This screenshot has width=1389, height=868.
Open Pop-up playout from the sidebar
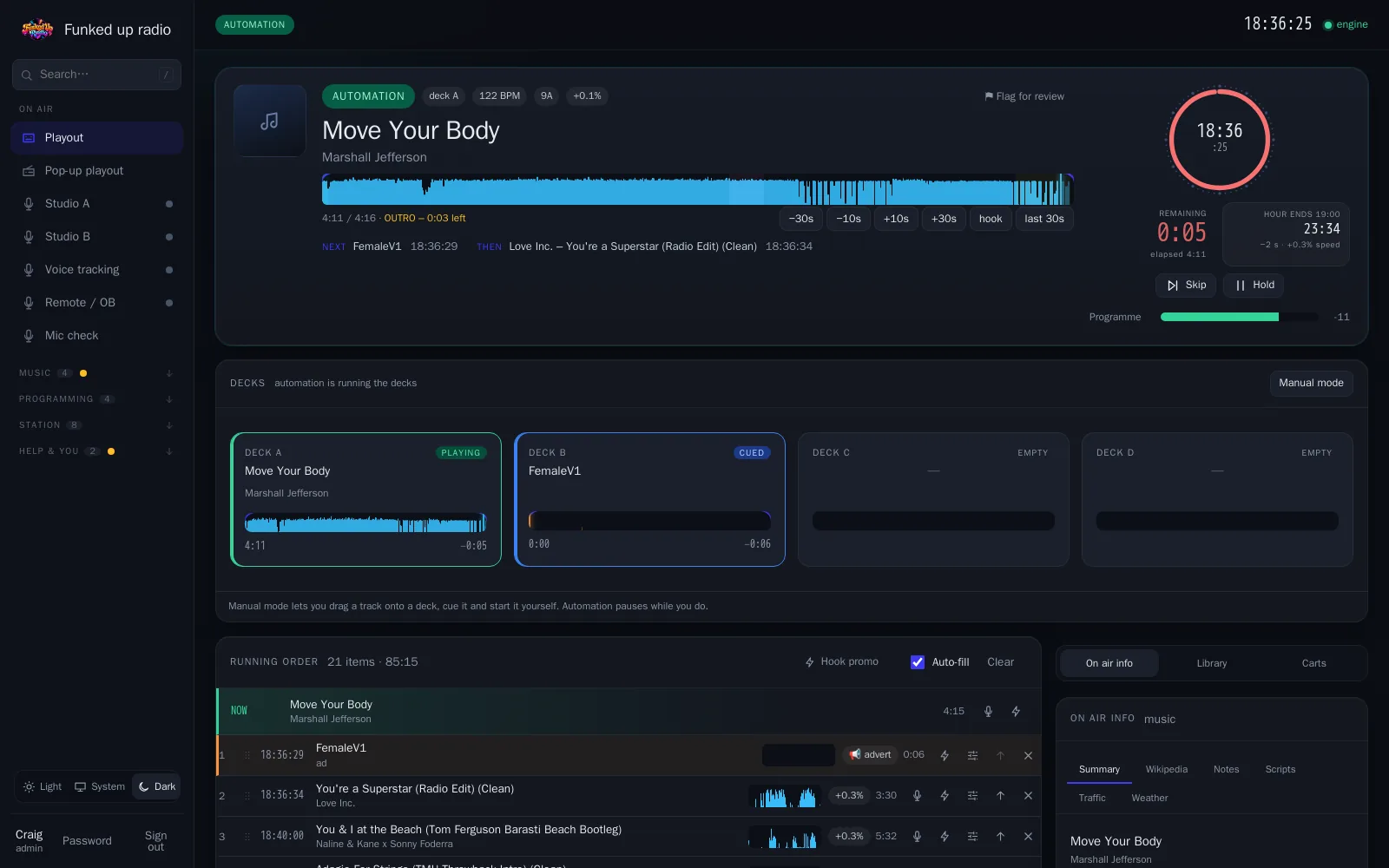click(96, 171)
